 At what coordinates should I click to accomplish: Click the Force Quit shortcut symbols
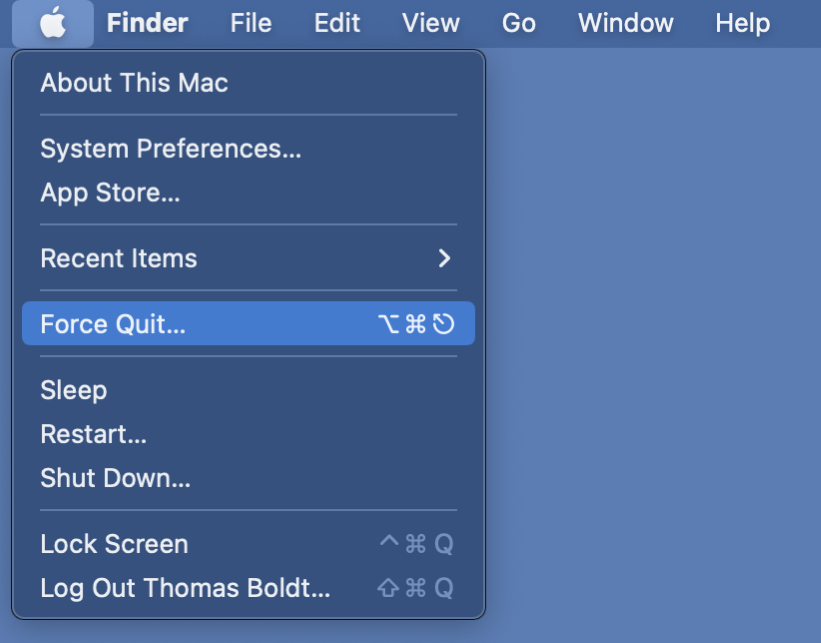tap(416, 324)
